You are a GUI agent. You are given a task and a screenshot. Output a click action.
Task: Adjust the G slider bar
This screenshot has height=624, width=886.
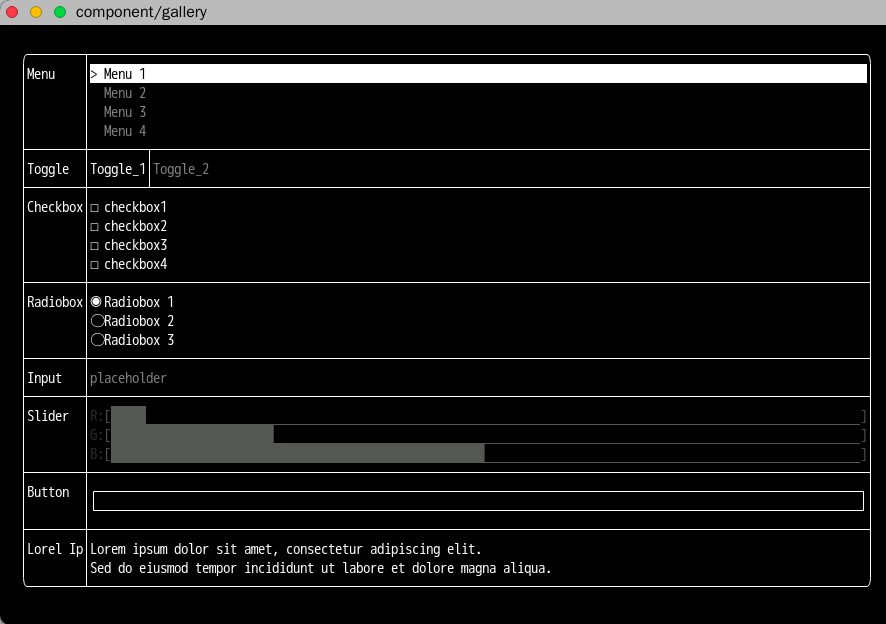(x=485, y=435)
